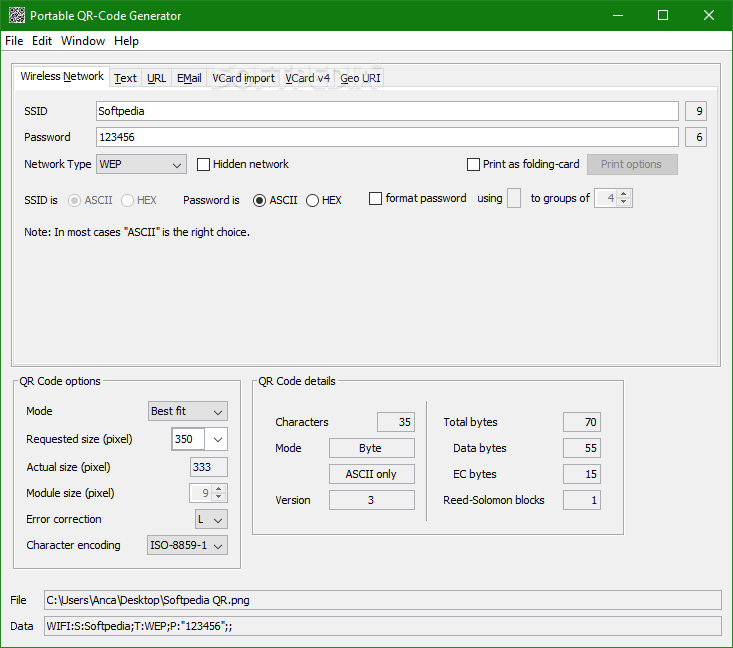Click the Password text field
This screenshot has height=648, width=733.
coord(387,137)
